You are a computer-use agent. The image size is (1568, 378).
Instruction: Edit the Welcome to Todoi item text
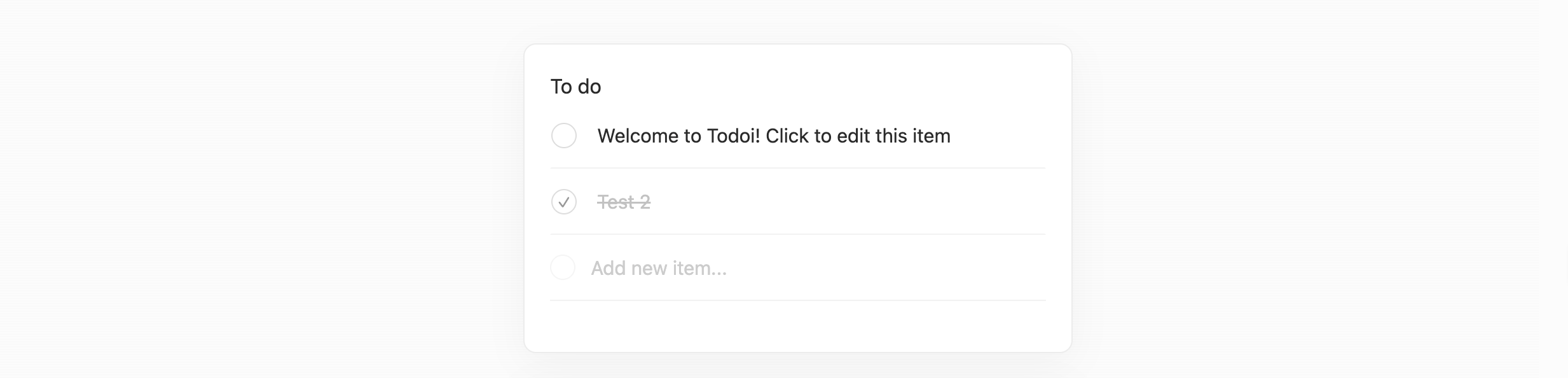(773, 136)
